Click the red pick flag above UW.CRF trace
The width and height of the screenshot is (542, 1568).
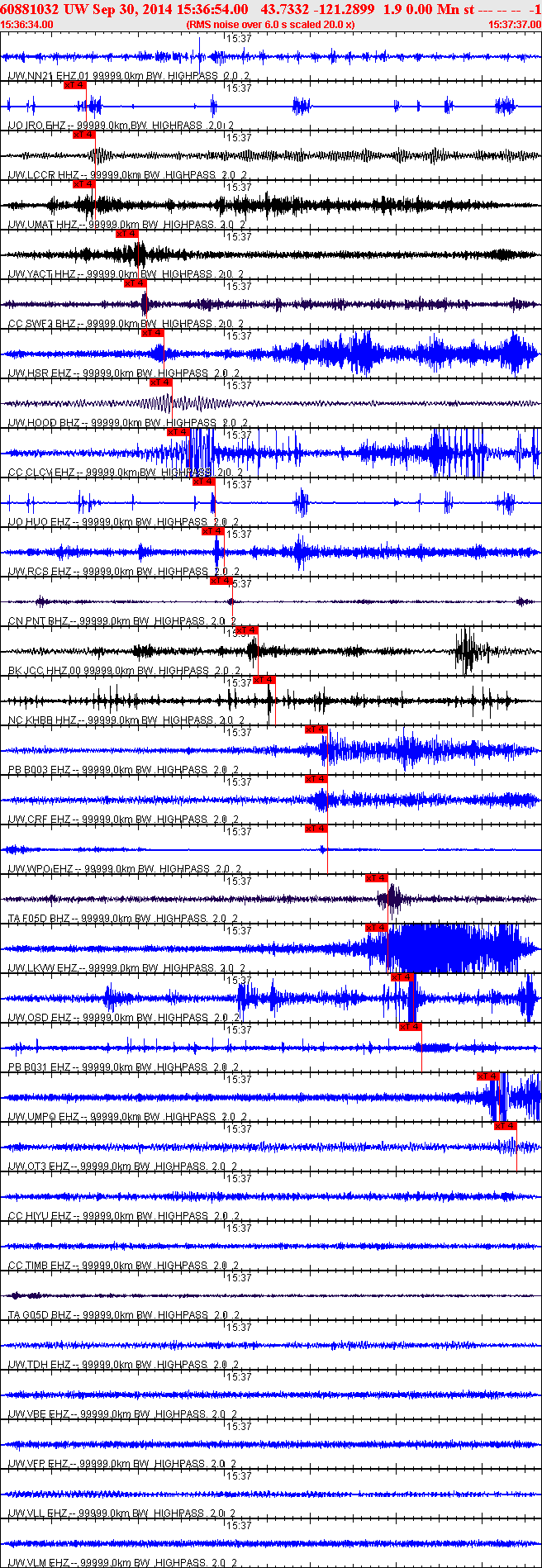point(316,779)
